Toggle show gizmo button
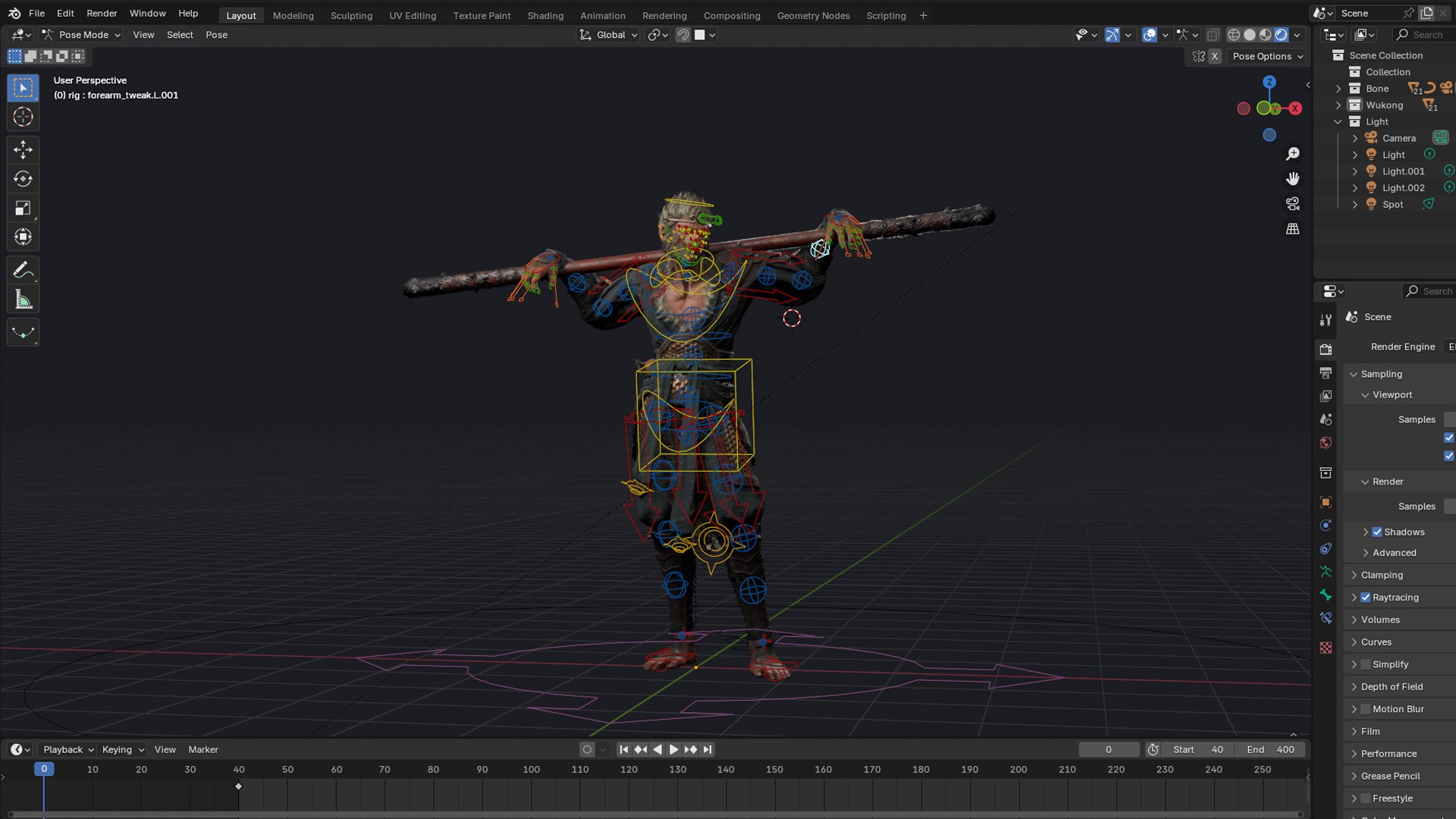 1112,35
